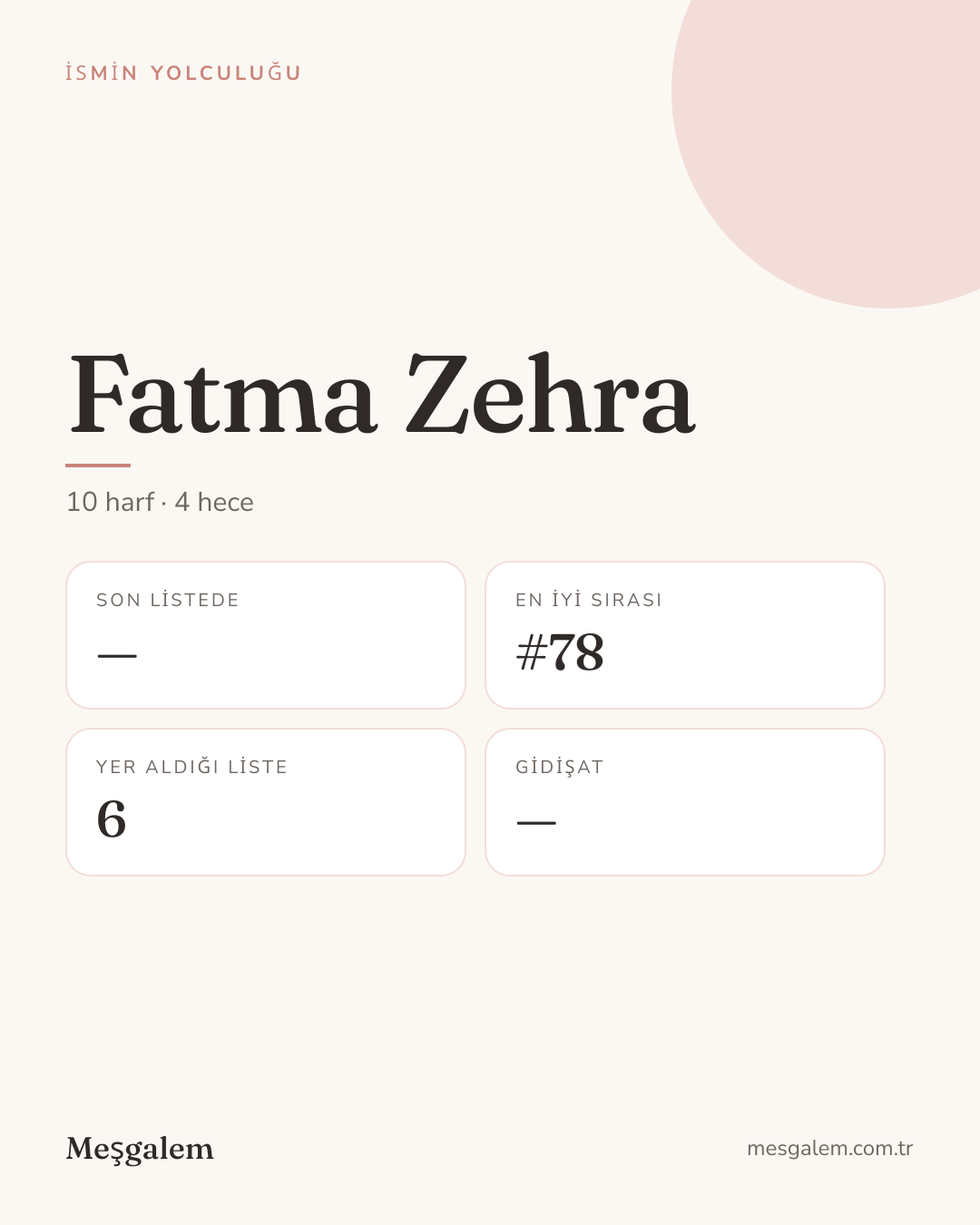Click the dash value under SON LİSTEDE

point(117,655)
